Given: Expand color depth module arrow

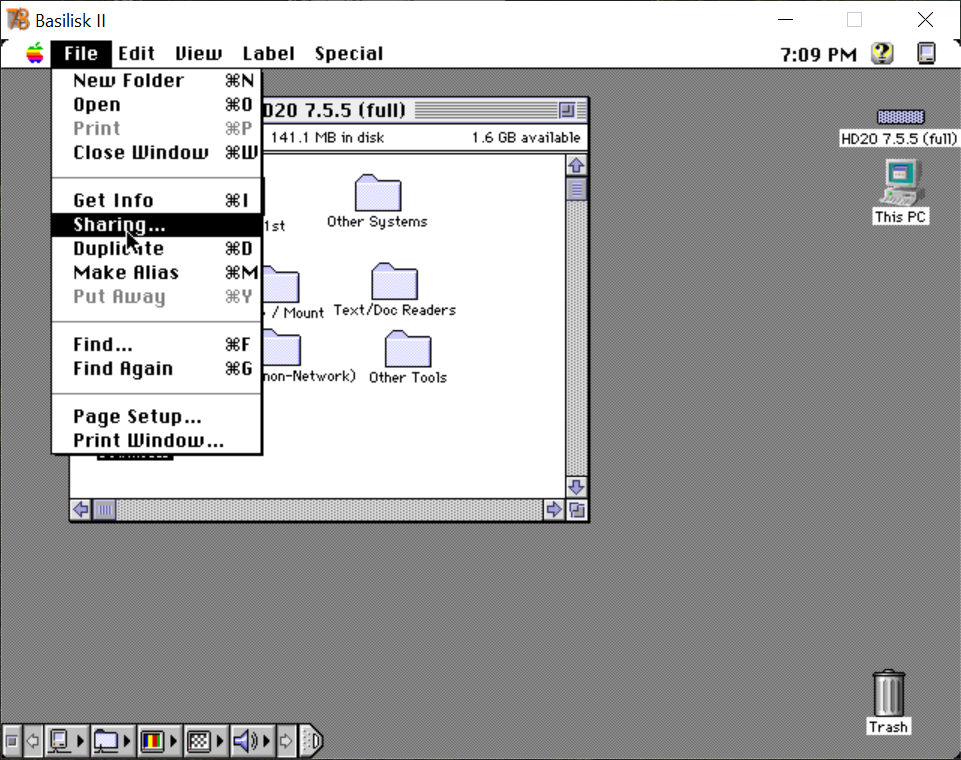Looking at the screenshot, I should click(173, 741).
